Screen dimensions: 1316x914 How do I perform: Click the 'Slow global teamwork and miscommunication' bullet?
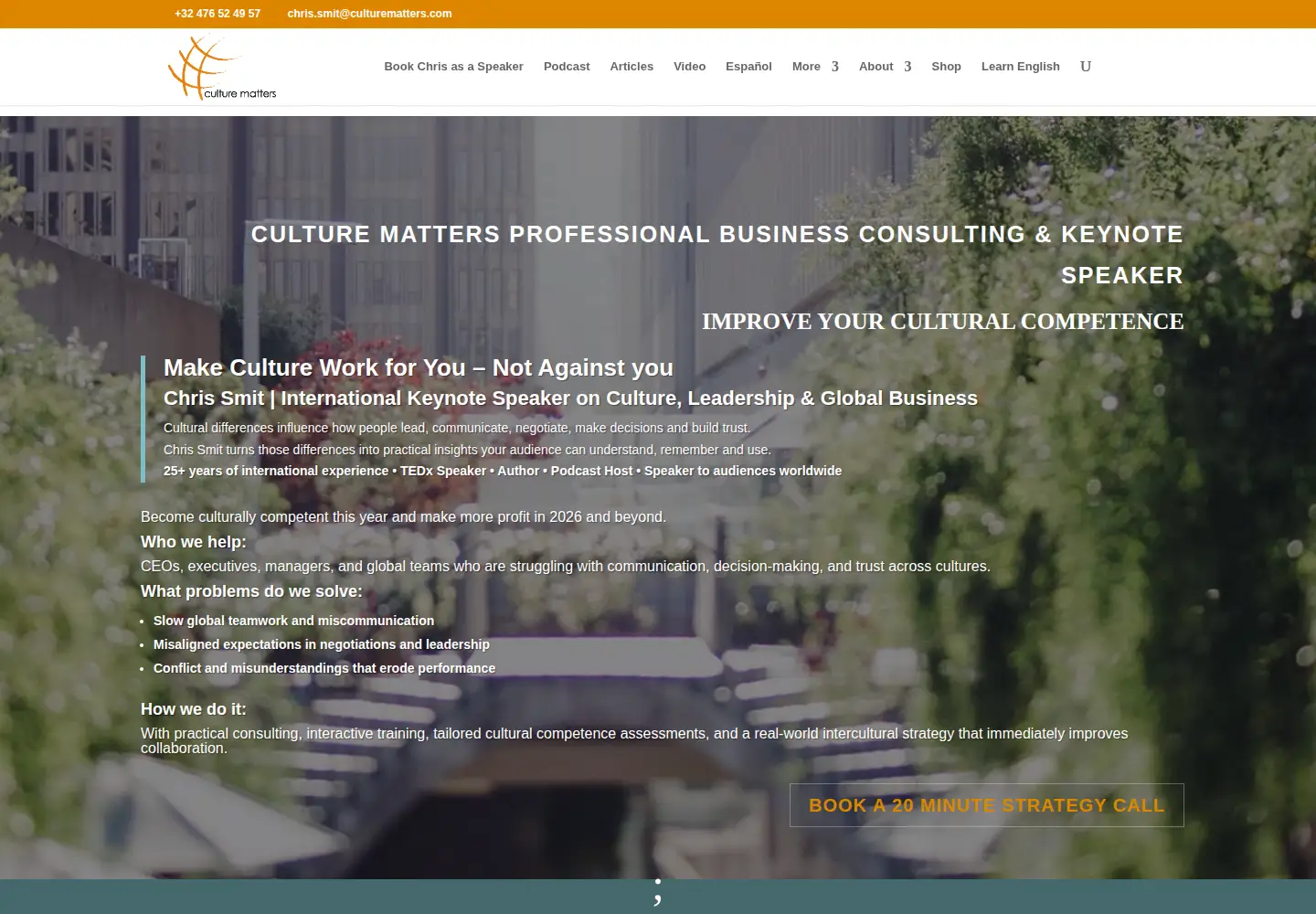point(293,621)
